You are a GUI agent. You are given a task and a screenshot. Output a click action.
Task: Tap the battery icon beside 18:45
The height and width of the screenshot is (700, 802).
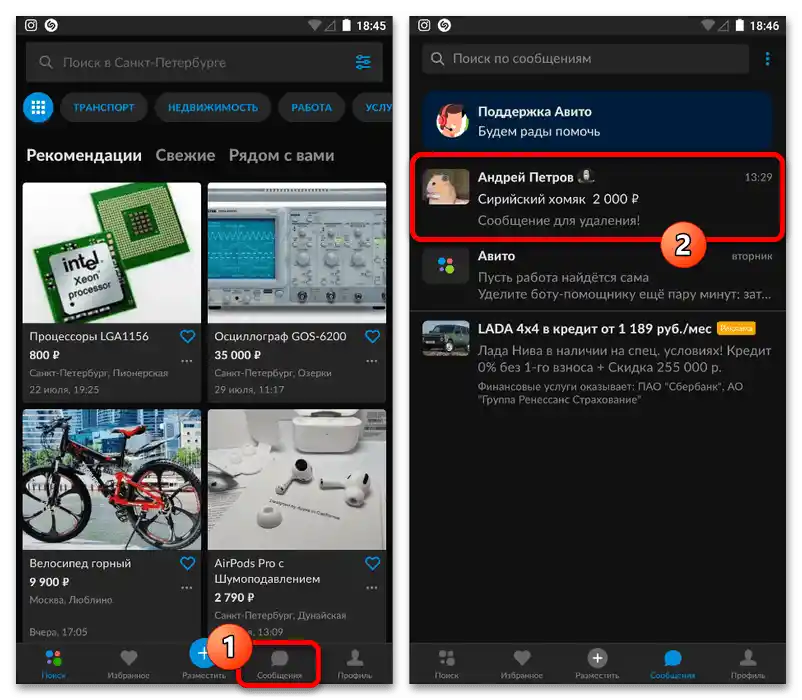(x=346, y=25)
